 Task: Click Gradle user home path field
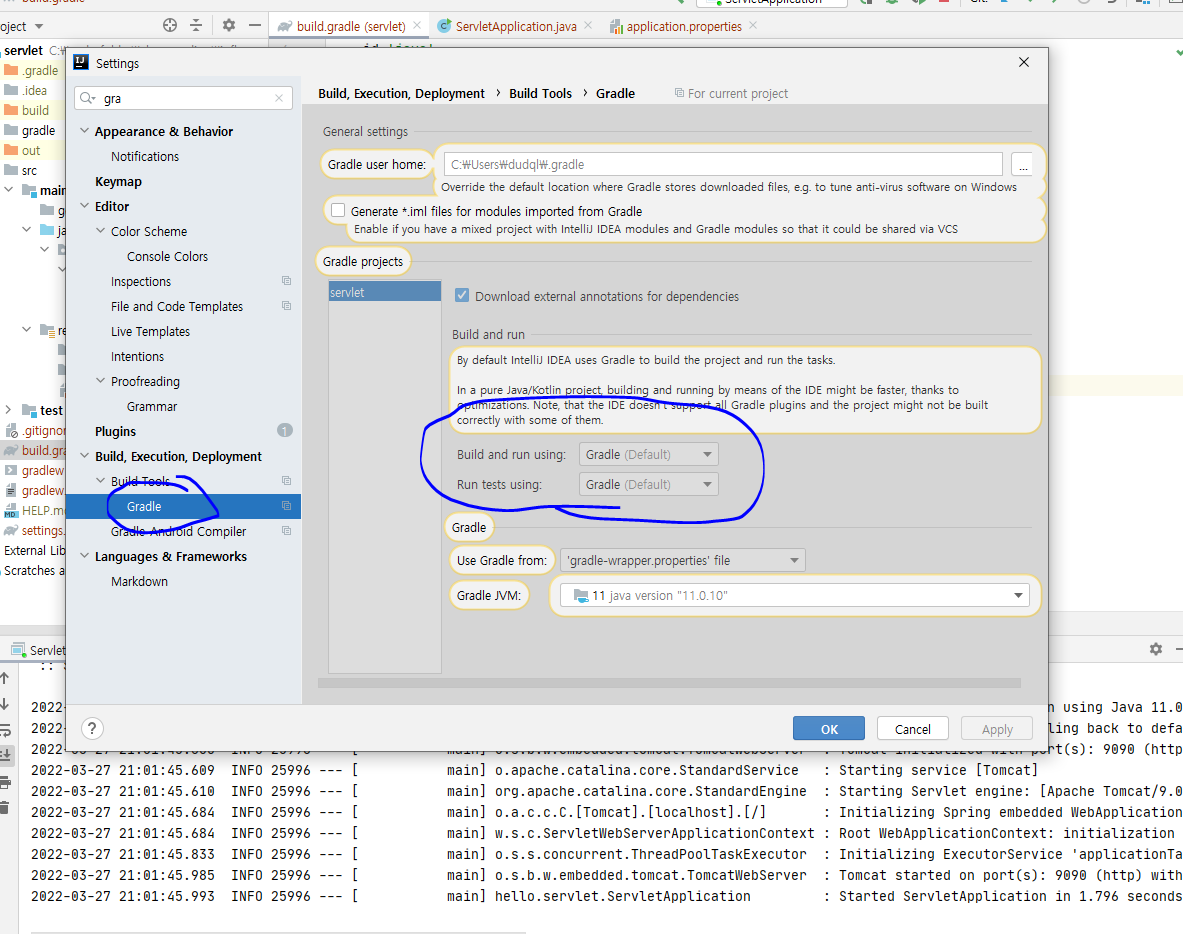pyautogui.click(x=723, y=164)
